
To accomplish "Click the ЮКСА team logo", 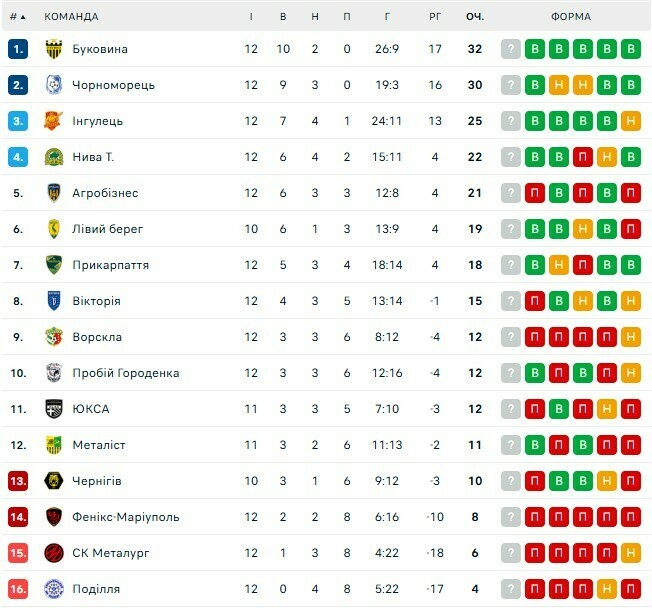I will [x=54, y=409].
